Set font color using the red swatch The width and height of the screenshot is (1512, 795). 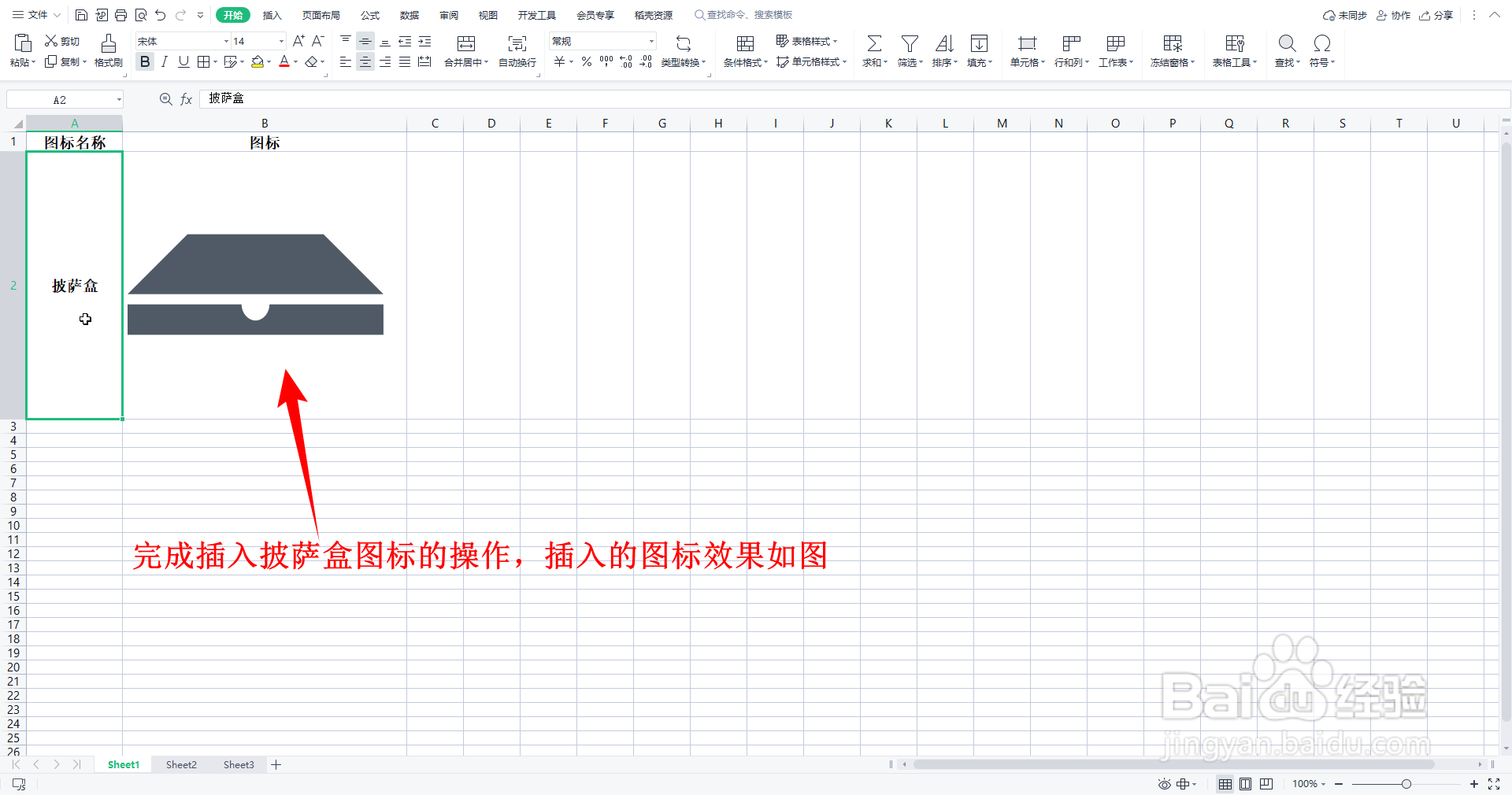[x=285, y=61]
